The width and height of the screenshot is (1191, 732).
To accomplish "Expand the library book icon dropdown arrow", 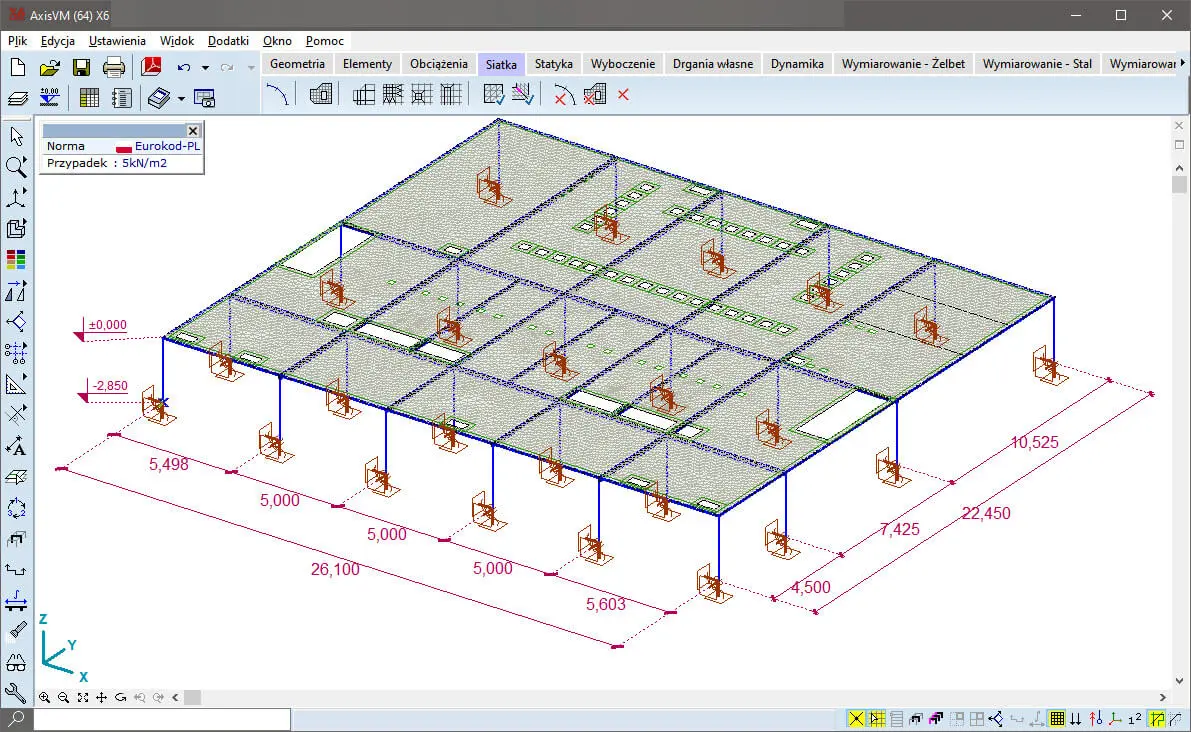I will [181, 98].
